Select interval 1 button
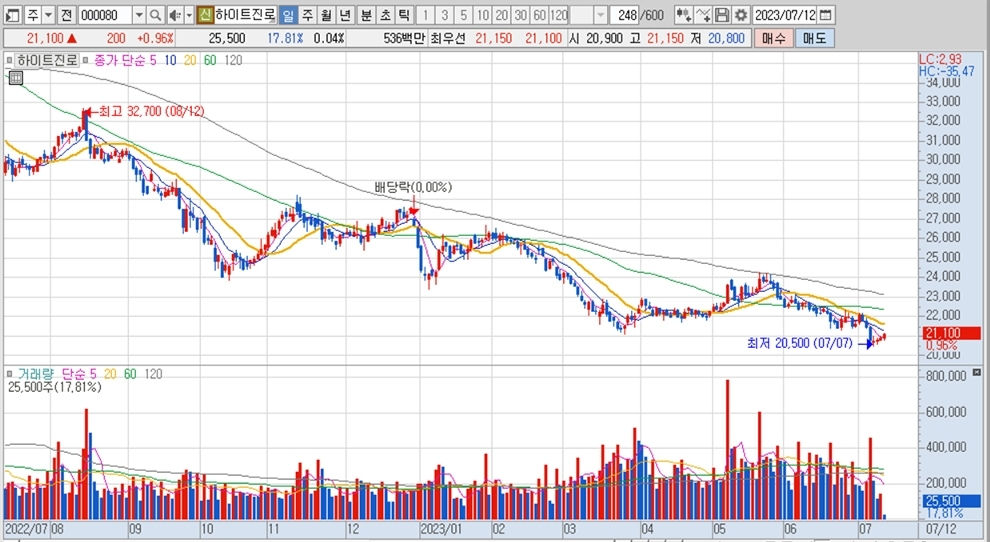The image size is (990, 542). (x=426, y=15)
